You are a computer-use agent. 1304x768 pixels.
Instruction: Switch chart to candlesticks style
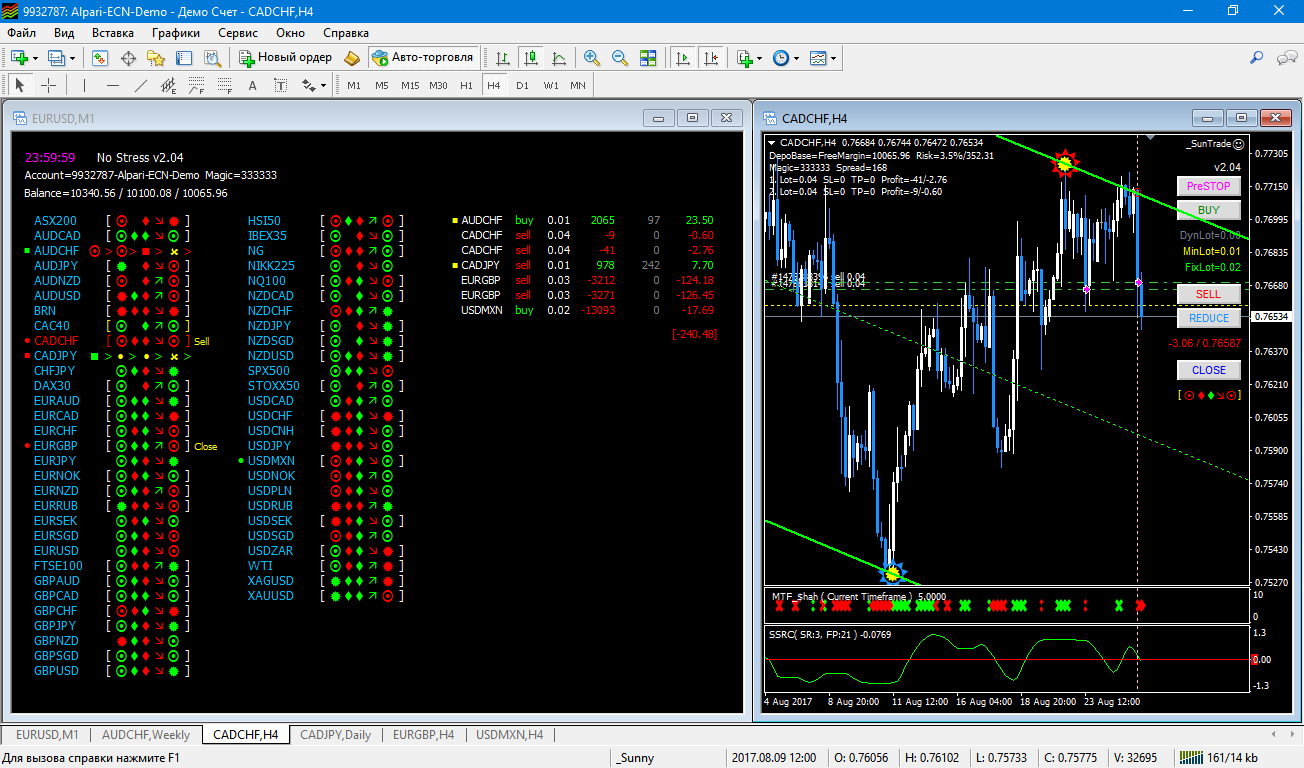tap(531, 58)
